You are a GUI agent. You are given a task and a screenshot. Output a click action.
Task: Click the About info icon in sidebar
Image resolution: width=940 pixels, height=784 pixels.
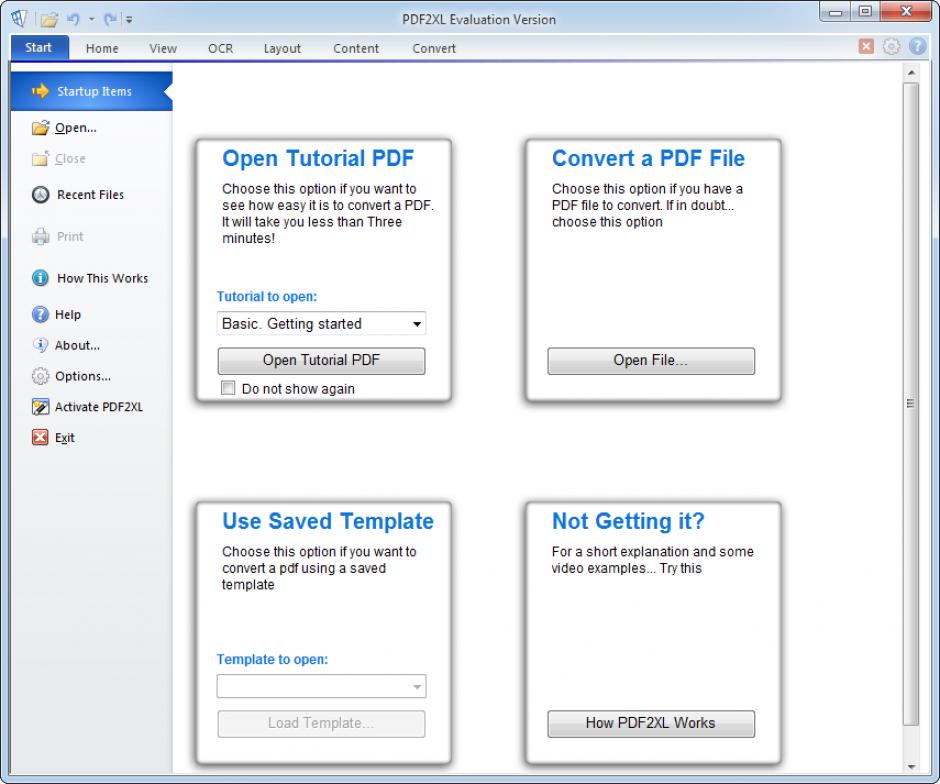pyautogui.click(x=40, y=345)
